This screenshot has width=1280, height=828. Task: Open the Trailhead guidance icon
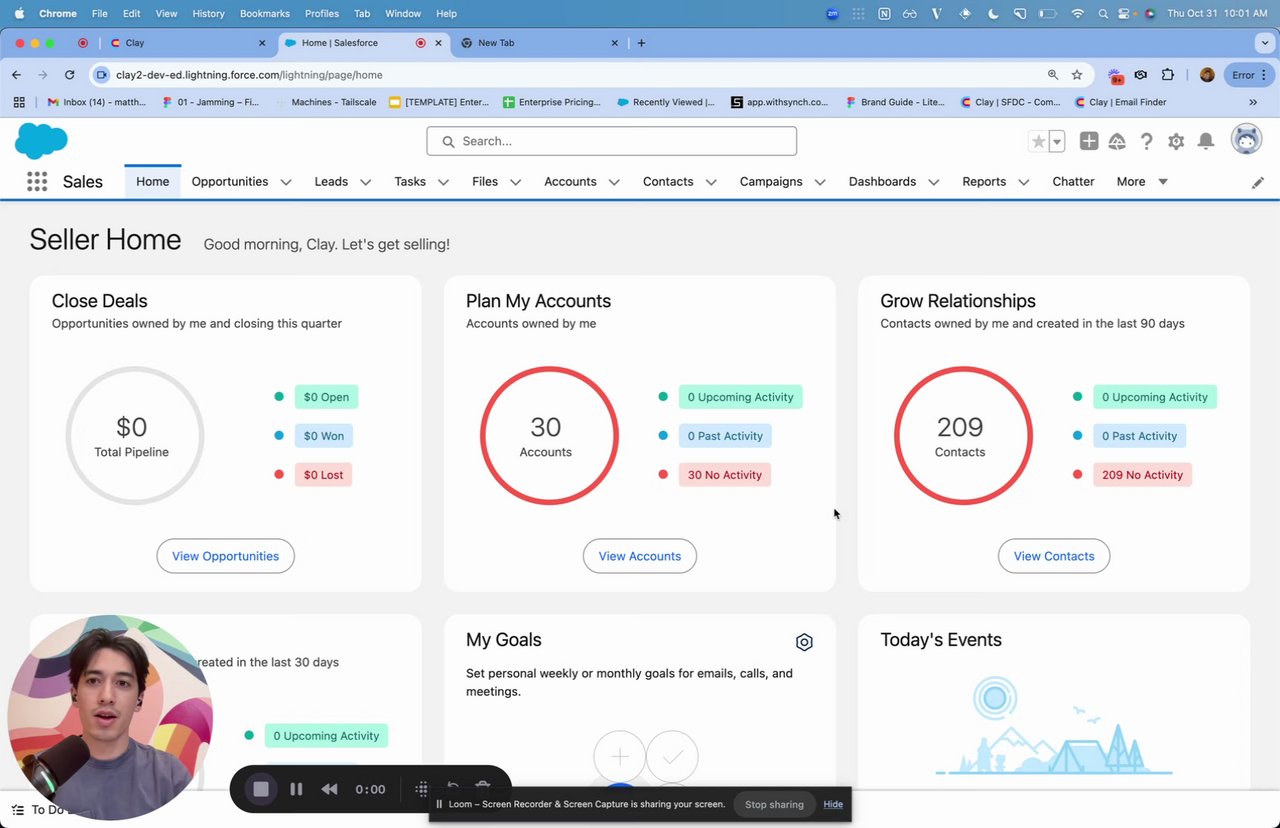pyautogui.click(x=1118, y=142)
